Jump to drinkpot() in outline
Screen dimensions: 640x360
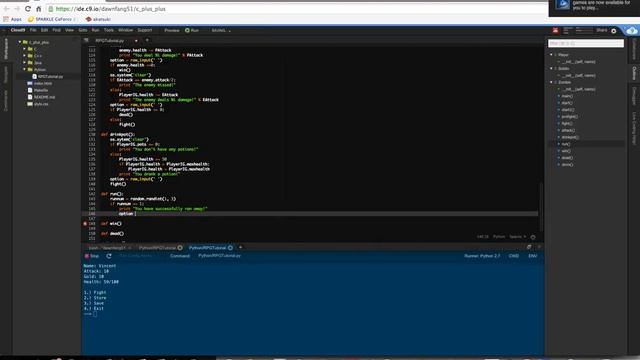(x=570, y=137)
